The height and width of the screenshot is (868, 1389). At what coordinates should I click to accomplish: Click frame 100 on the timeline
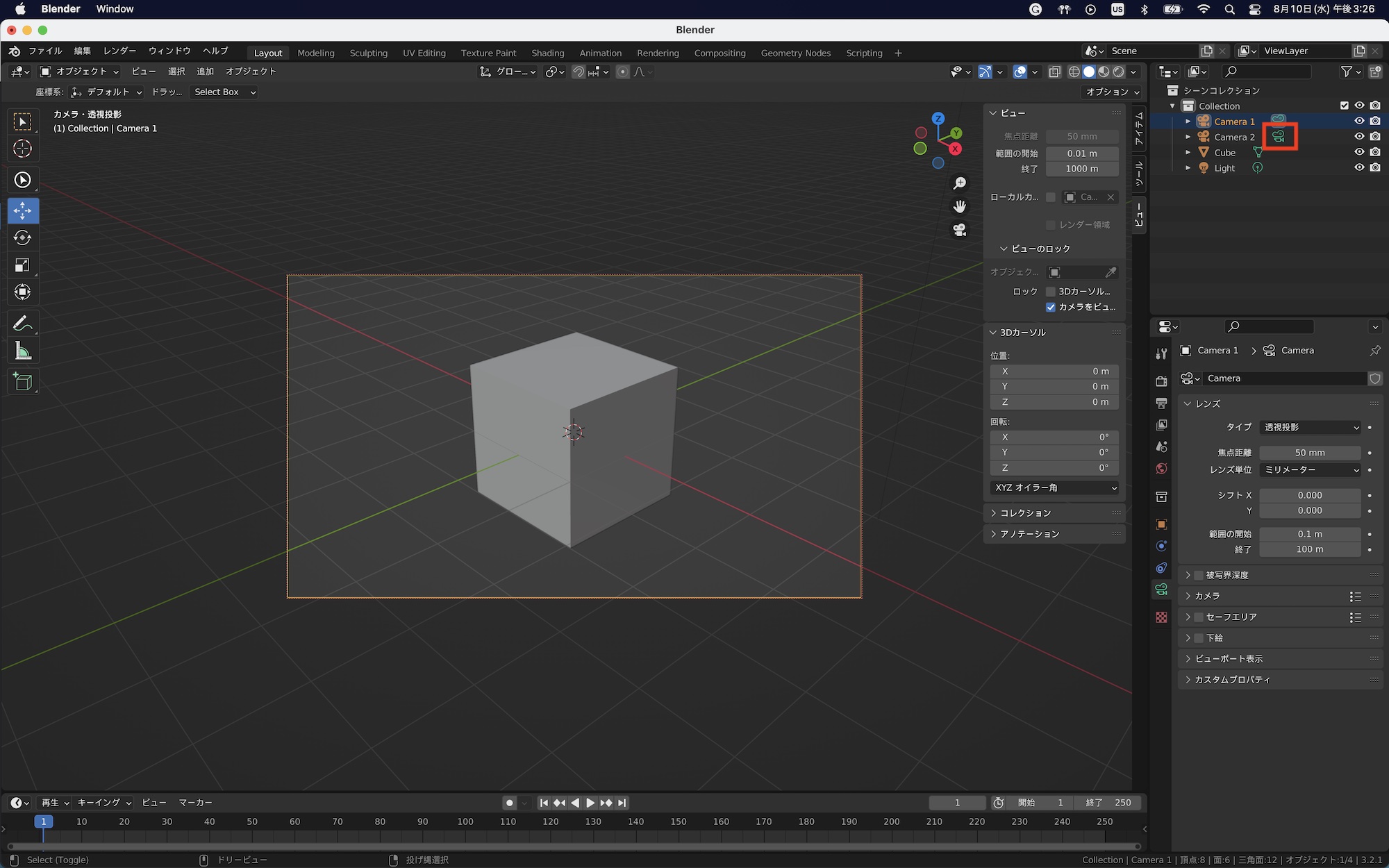click(x=465, y=821)
